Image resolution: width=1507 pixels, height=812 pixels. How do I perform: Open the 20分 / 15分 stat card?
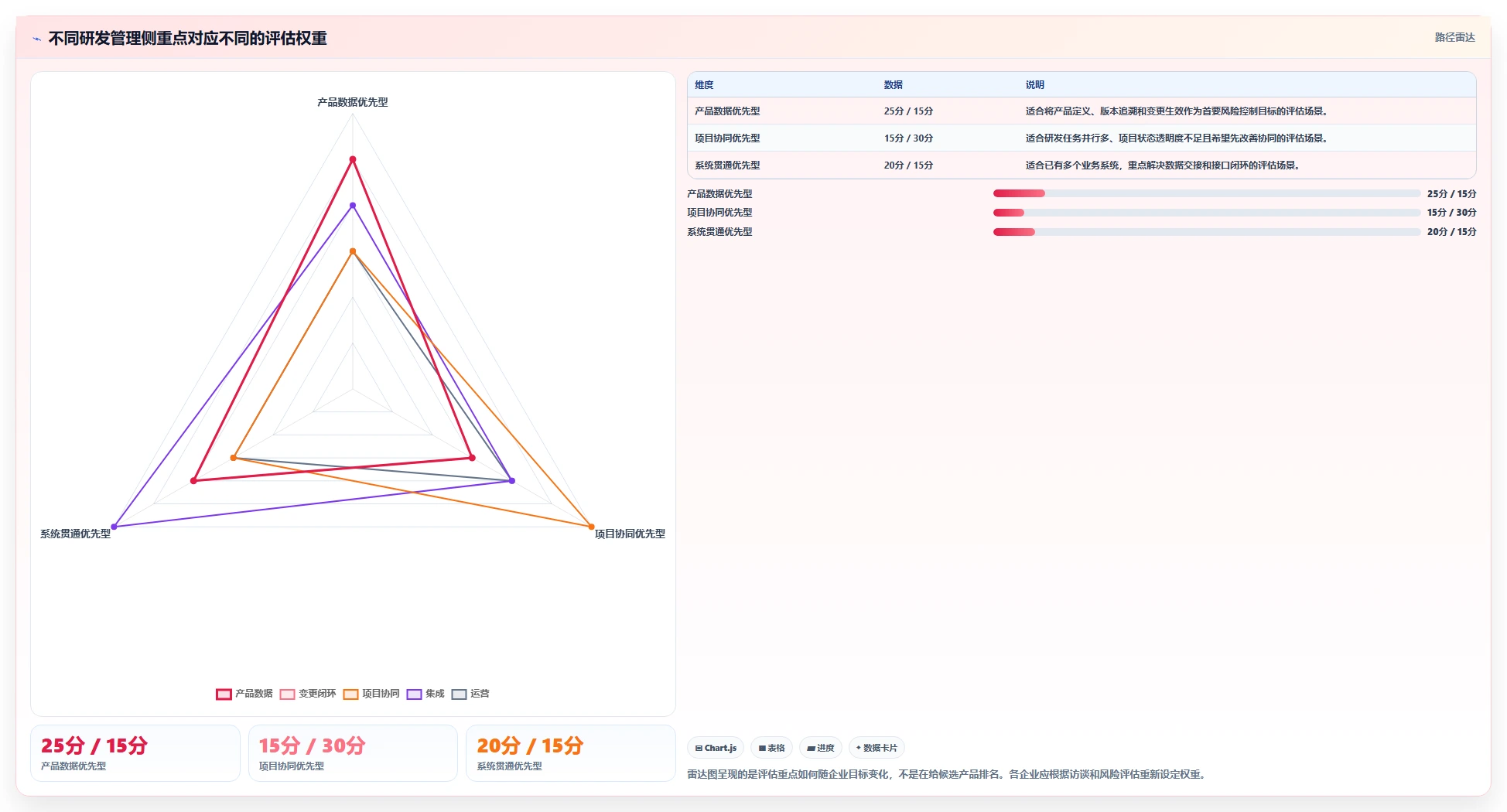point(571,753)
